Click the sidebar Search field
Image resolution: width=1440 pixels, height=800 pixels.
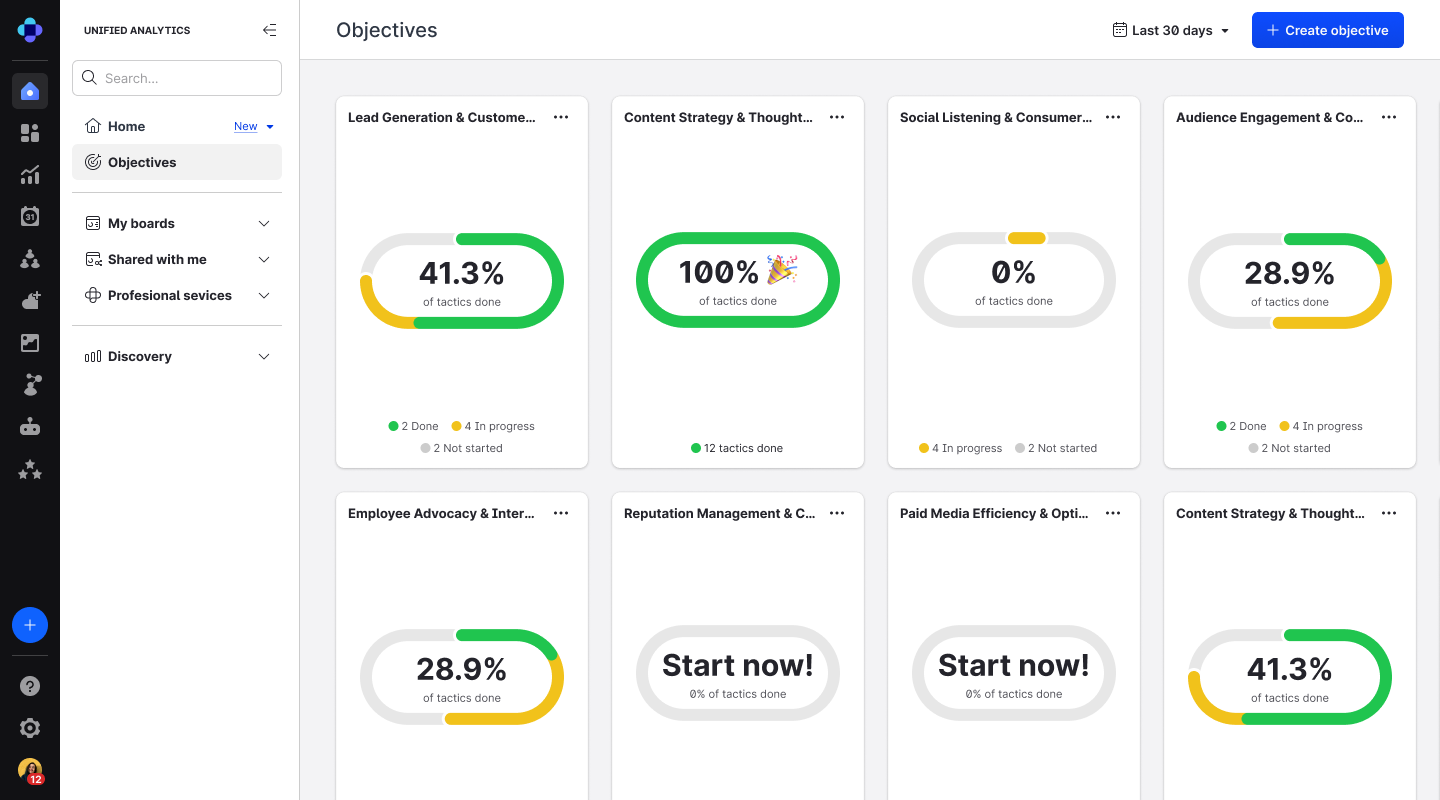click(177, 78)
